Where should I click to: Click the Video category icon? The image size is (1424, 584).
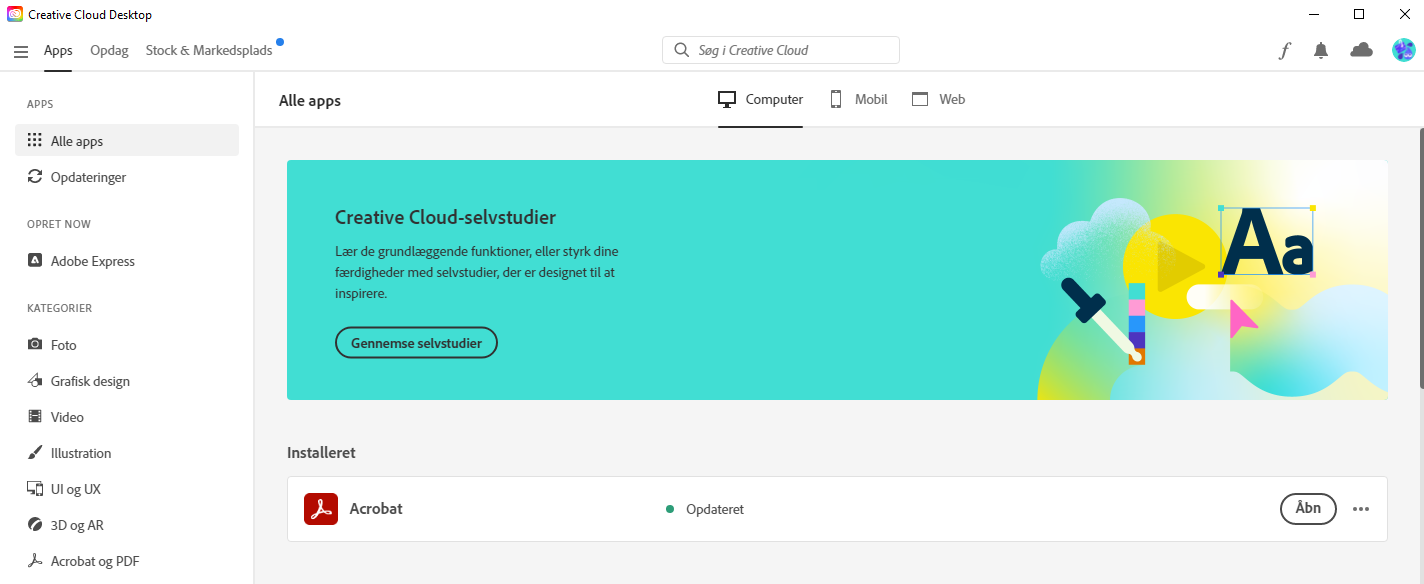click(x=35, y=417)
